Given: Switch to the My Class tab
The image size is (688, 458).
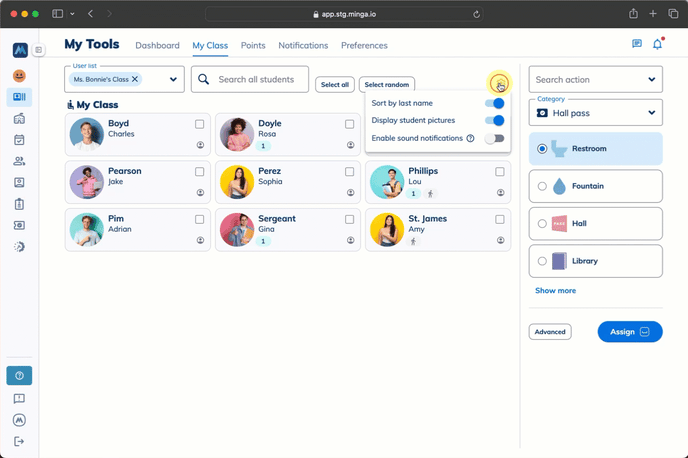Looking at the screenshot, I should tap(210, 45).
